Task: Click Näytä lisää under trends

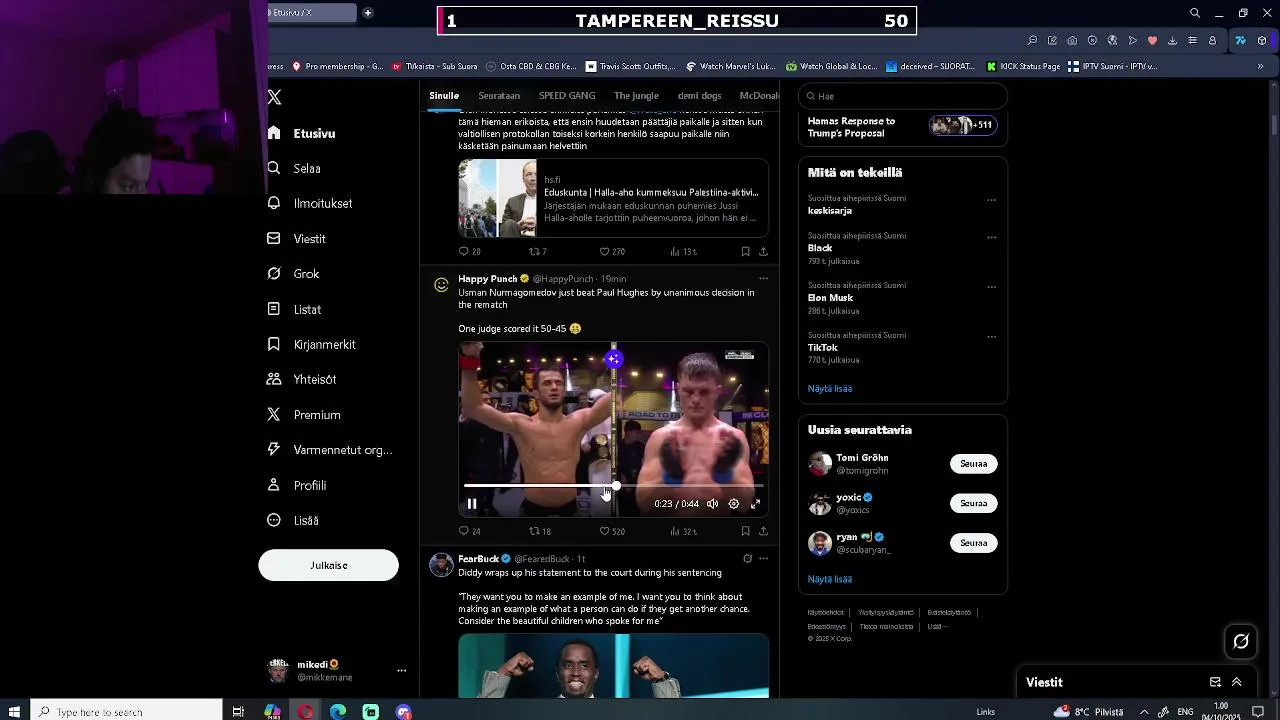Action: (x=830, y=388)
